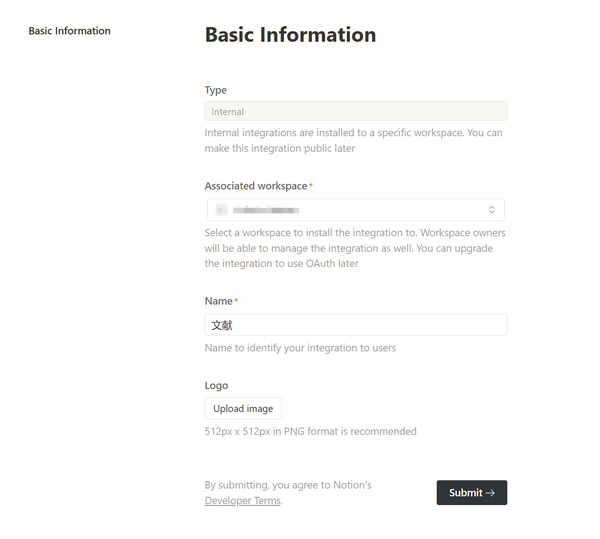Screen dimensions: 600x539
Task: Click the disabled Type field showing Internal
Action: pos(355,112)
